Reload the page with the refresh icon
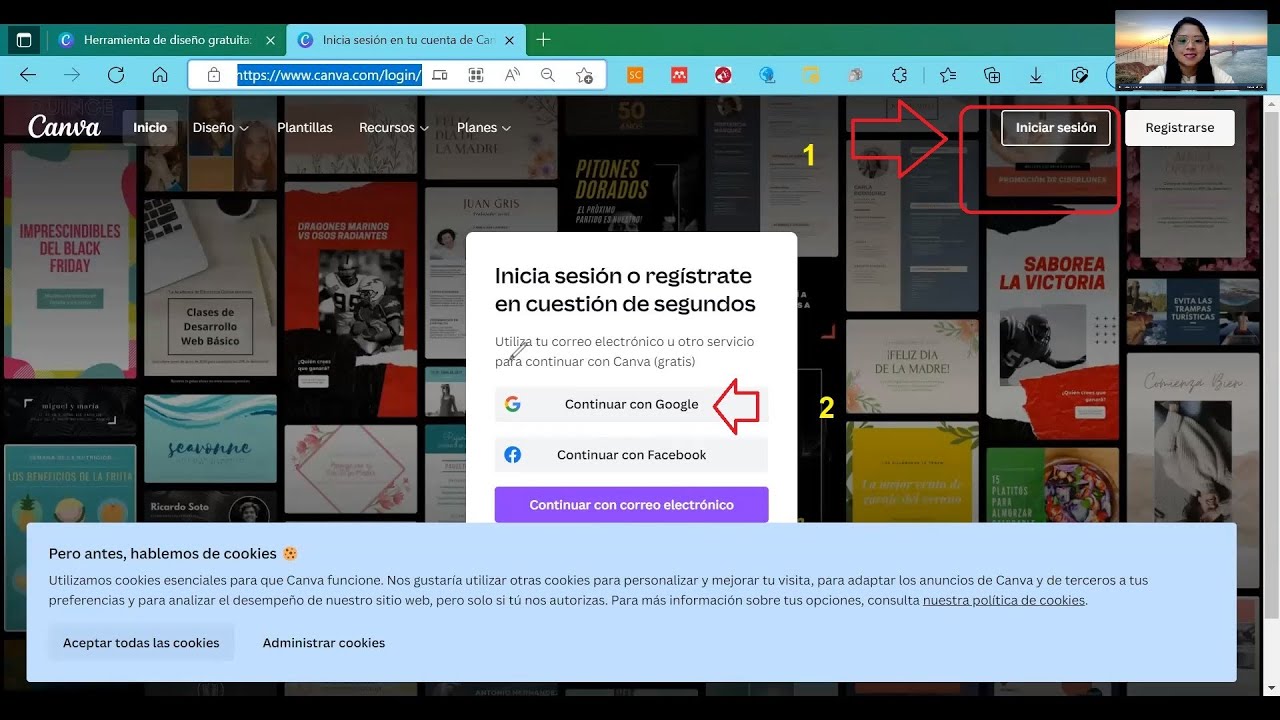 [116, 75]
